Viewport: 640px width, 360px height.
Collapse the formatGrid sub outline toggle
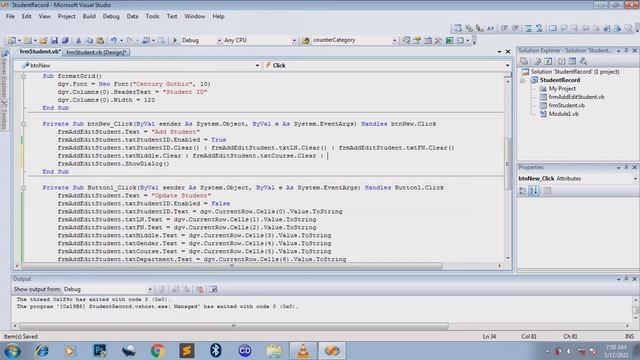click(x=24, y=76)
